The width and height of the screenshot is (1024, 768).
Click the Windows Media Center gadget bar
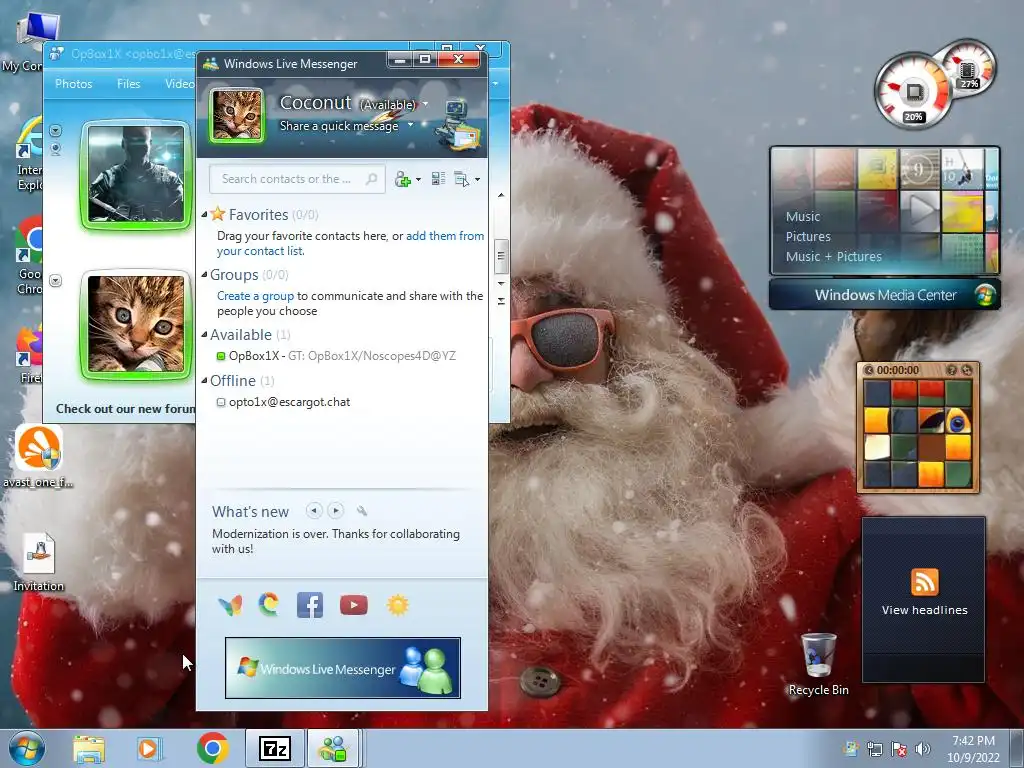point(885,295)
